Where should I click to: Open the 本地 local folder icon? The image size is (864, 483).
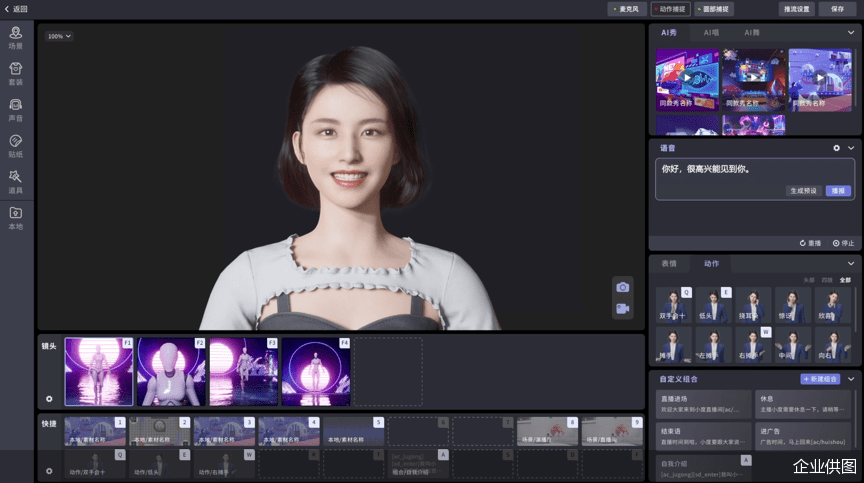(x=16, y=216)
